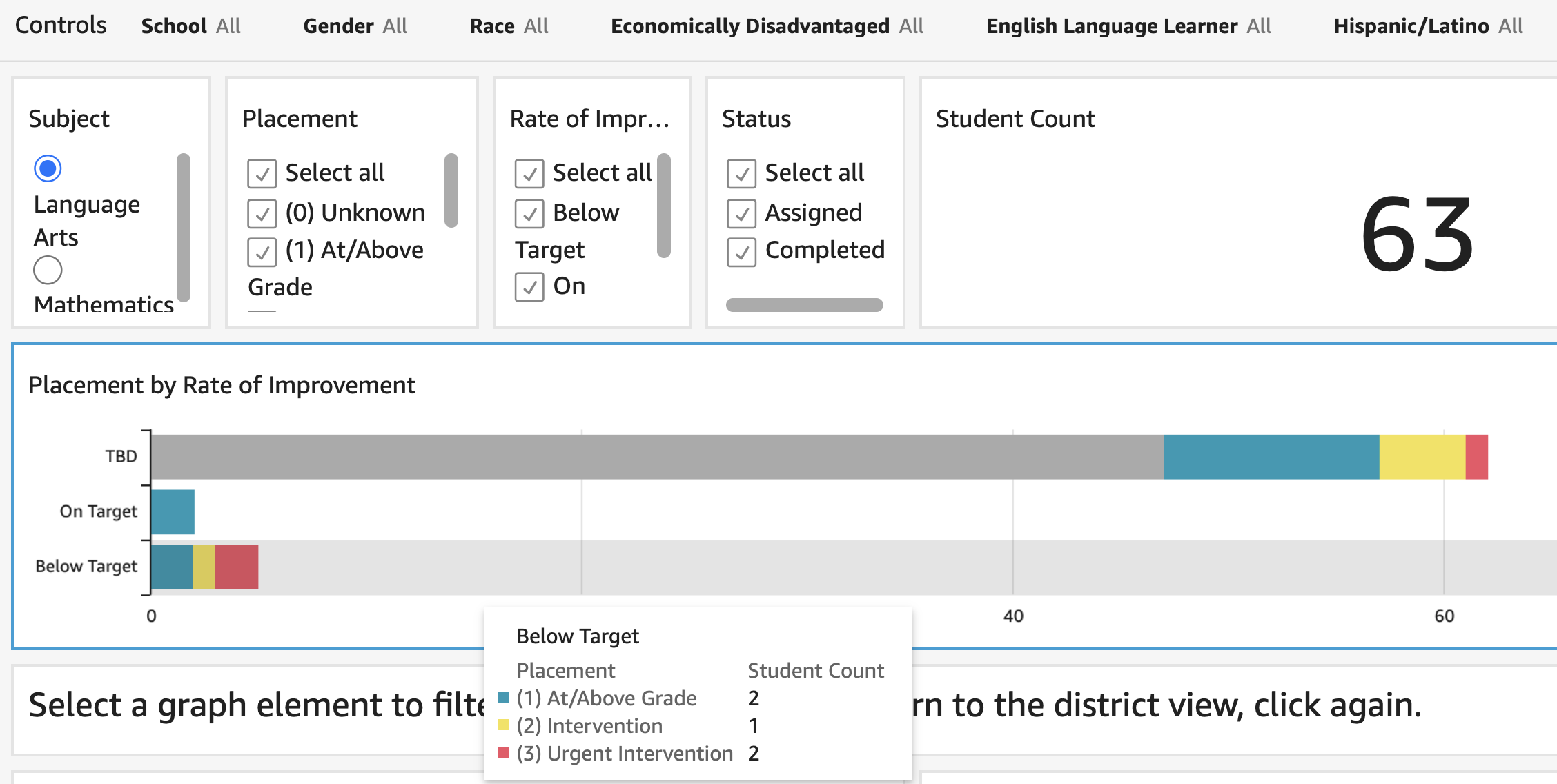
Task: Select the Language Arts radio button
Action: (x=48, y=168)
